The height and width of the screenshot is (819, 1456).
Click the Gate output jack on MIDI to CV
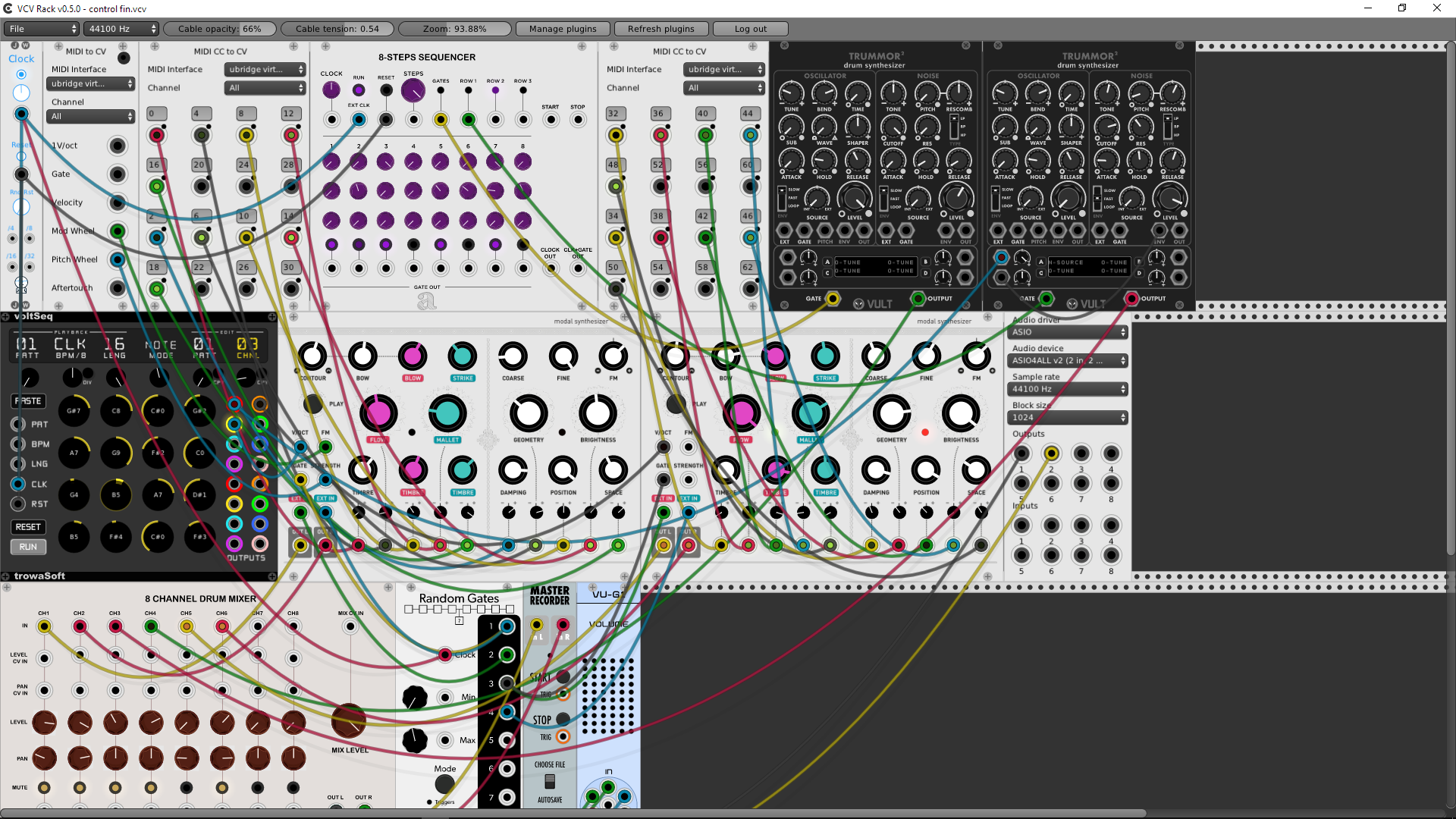point(117,174)
